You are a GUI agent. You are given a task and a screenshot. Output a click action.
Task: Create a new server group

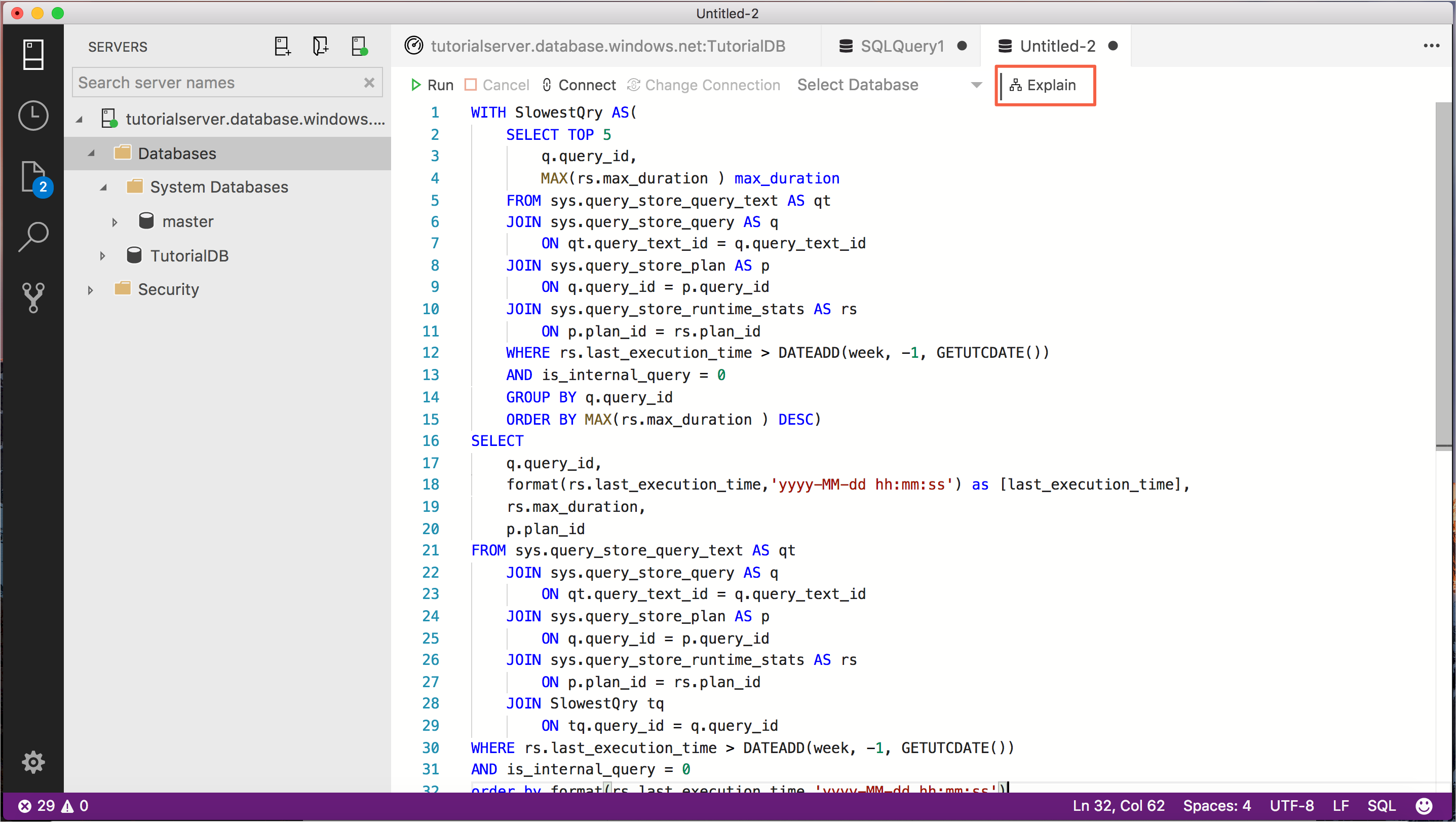coord(321,46)
